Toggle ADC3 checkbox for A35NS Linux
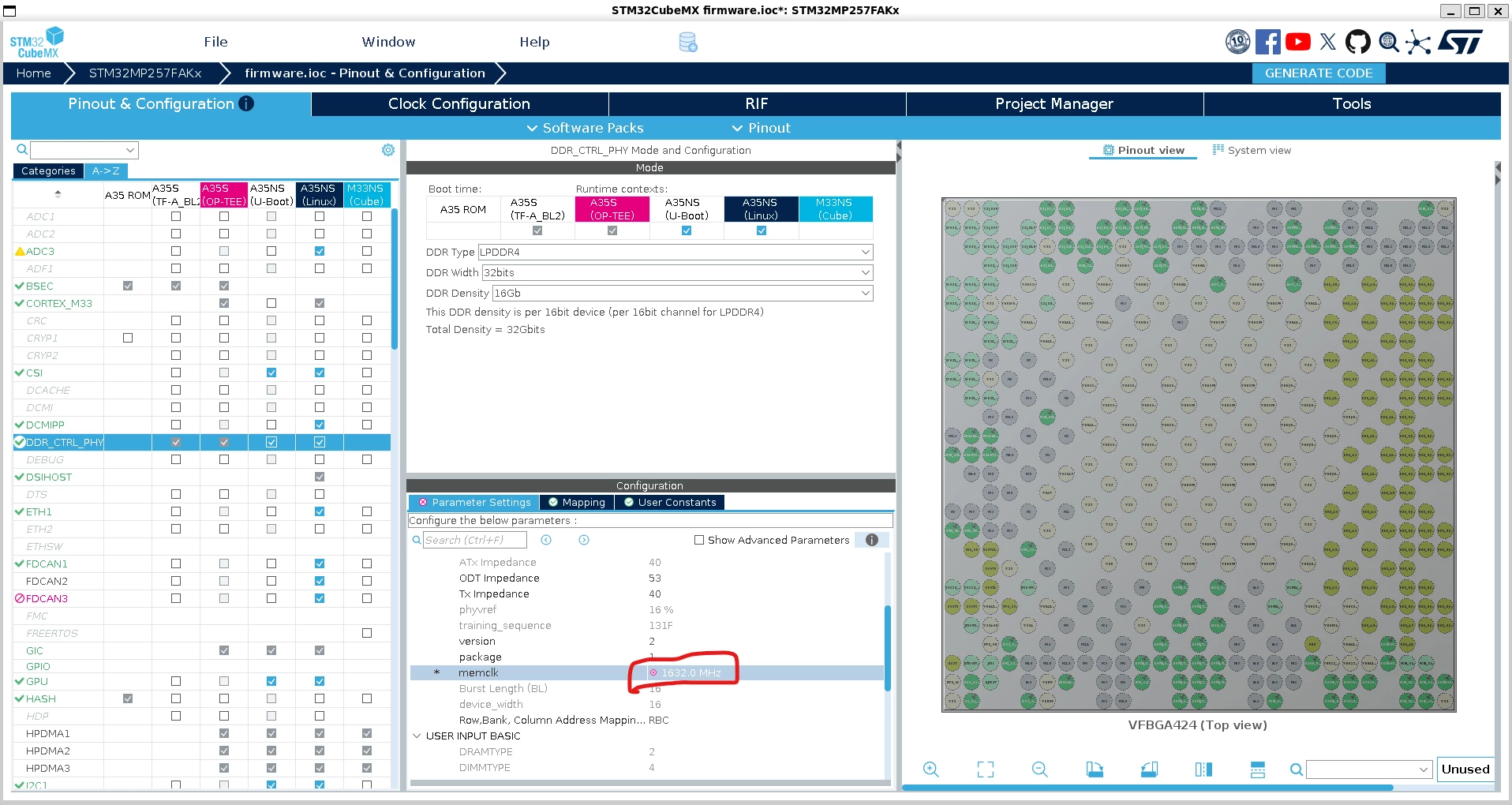The height and width of the screenshot is (805, 1512). pyautogui.click(x=320, y=251)
